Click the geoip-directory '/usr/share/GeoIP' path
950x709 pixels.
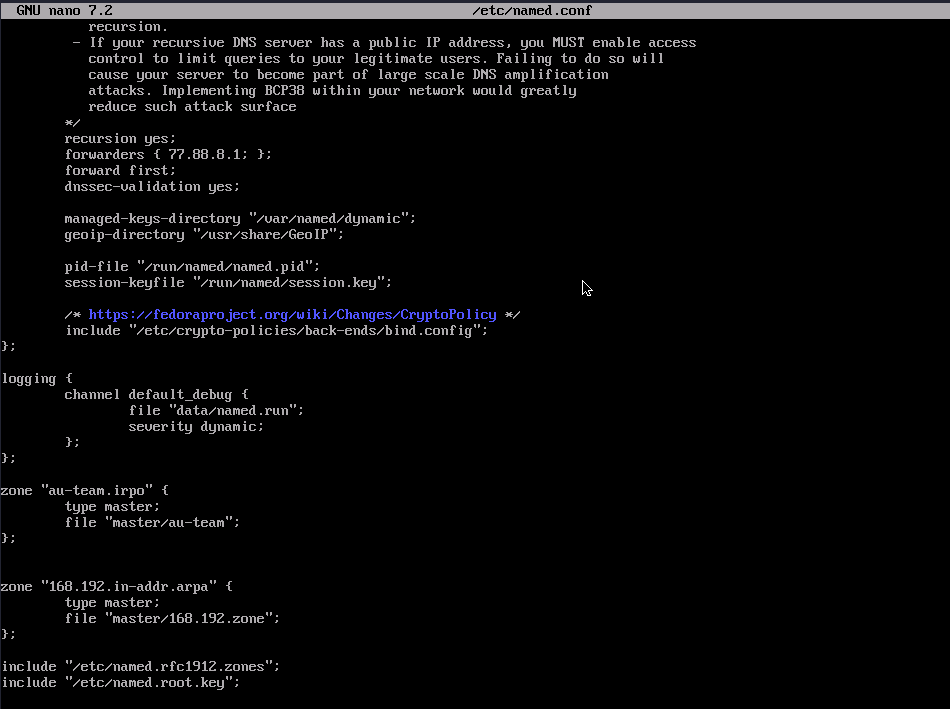click(268, 235)
